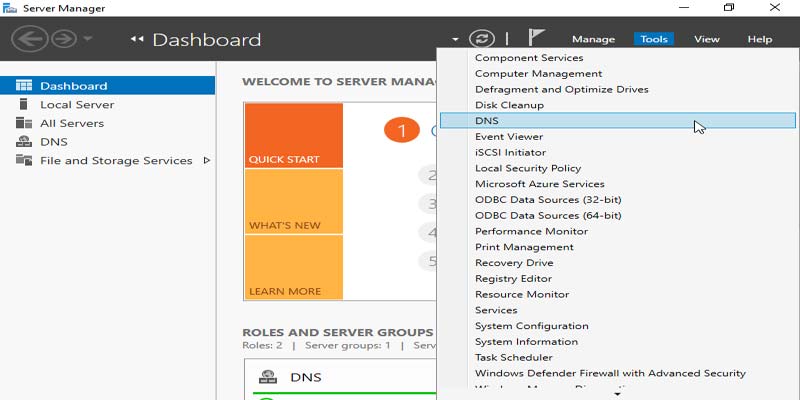Select Dashboard in the sidebar
The height and width of the screenshot is (400, 800).
point(107,86)
